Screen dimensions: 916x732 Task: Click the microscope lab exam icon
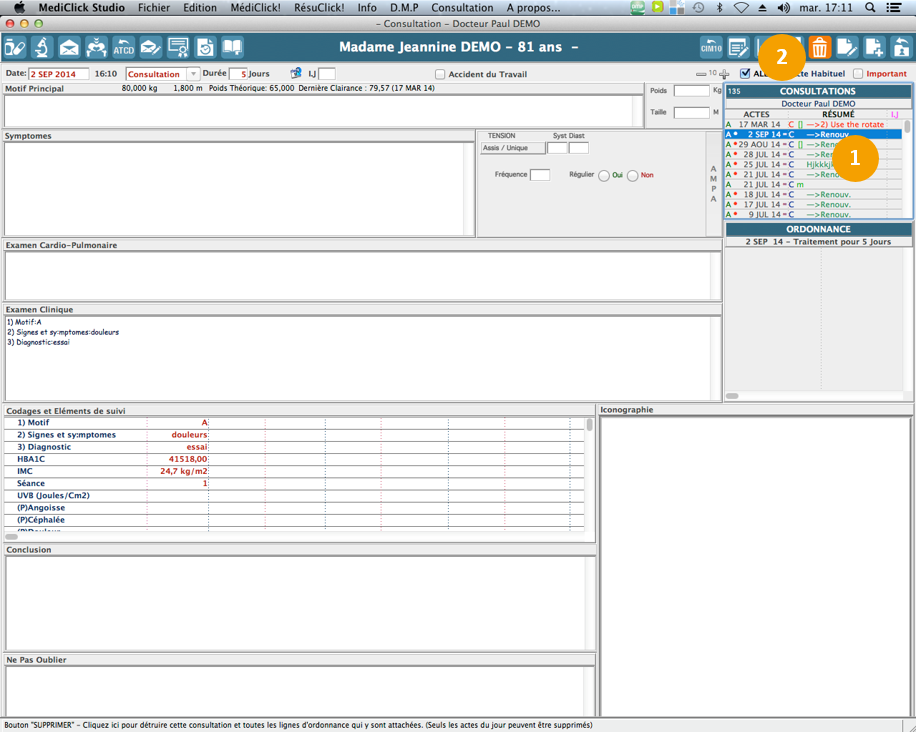(x=42, y=48)
